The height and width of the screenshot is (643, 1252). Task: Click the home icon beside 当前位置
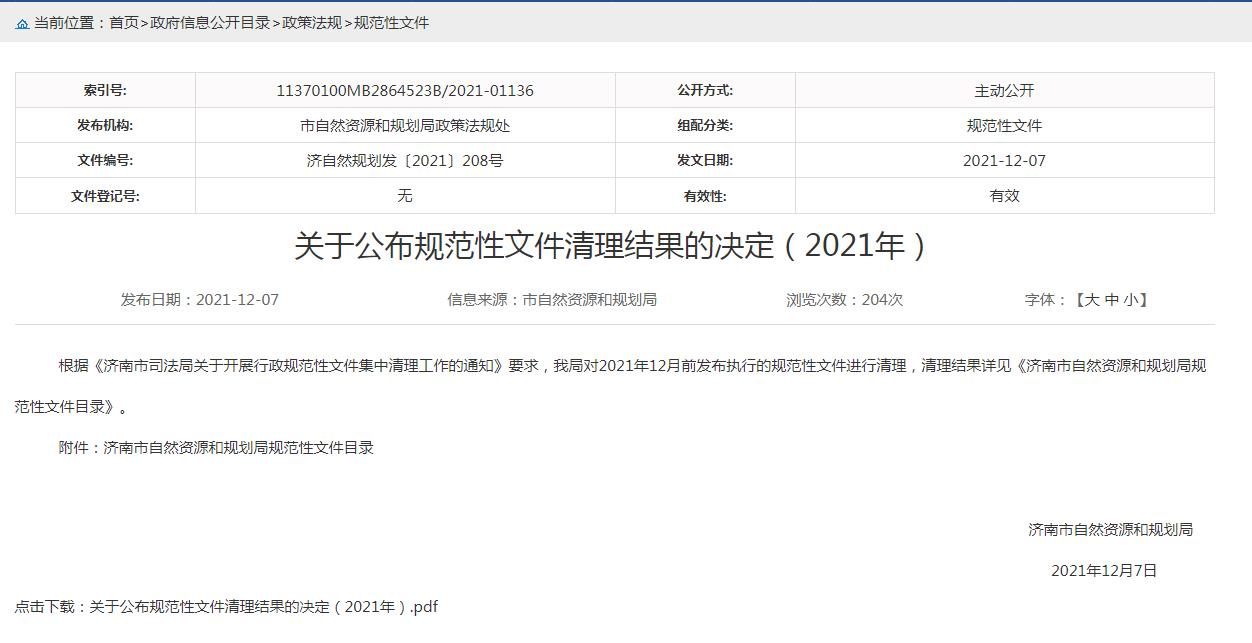click(22, 23)
